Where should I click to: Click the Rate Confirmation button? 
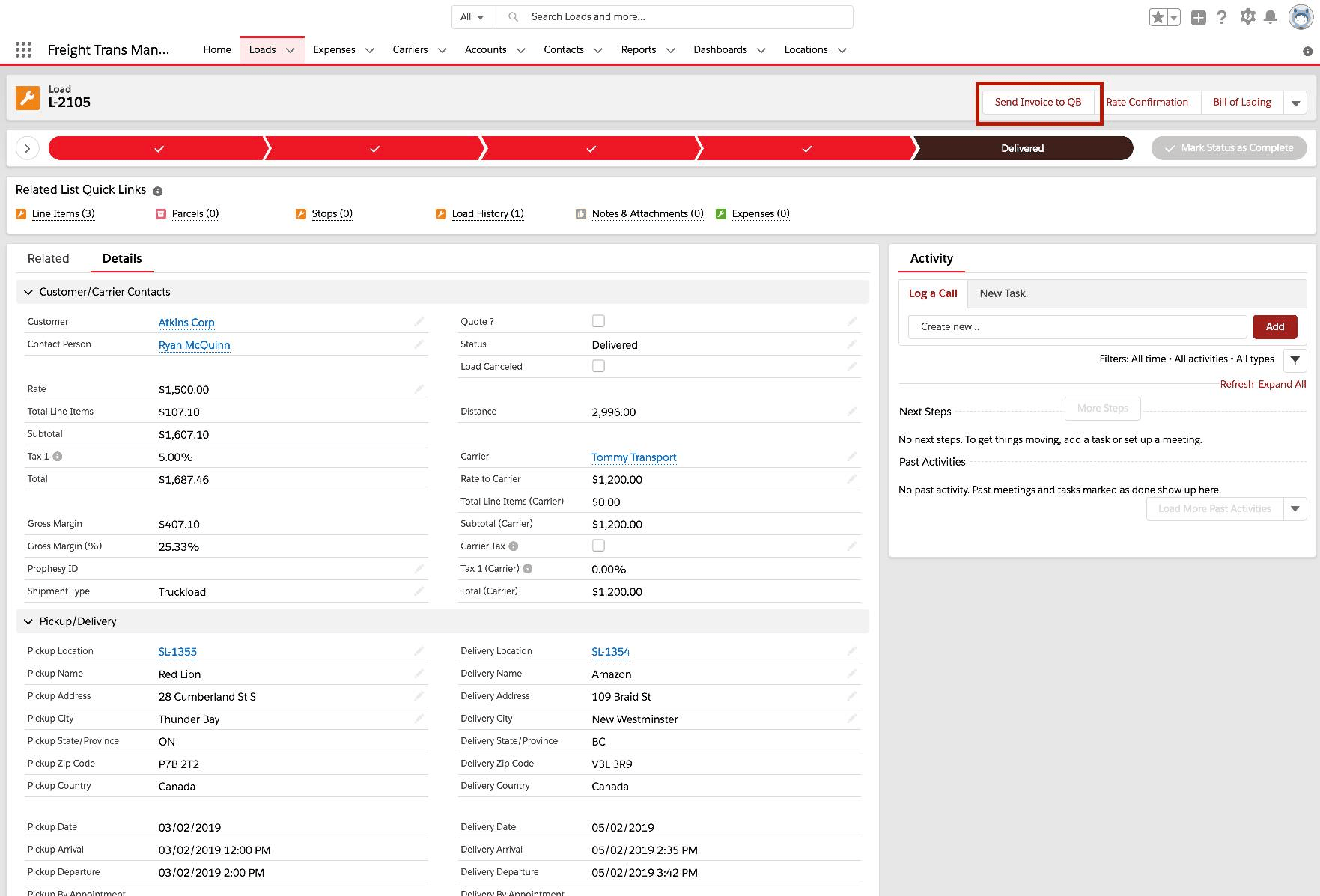(x=1147, y=103)
